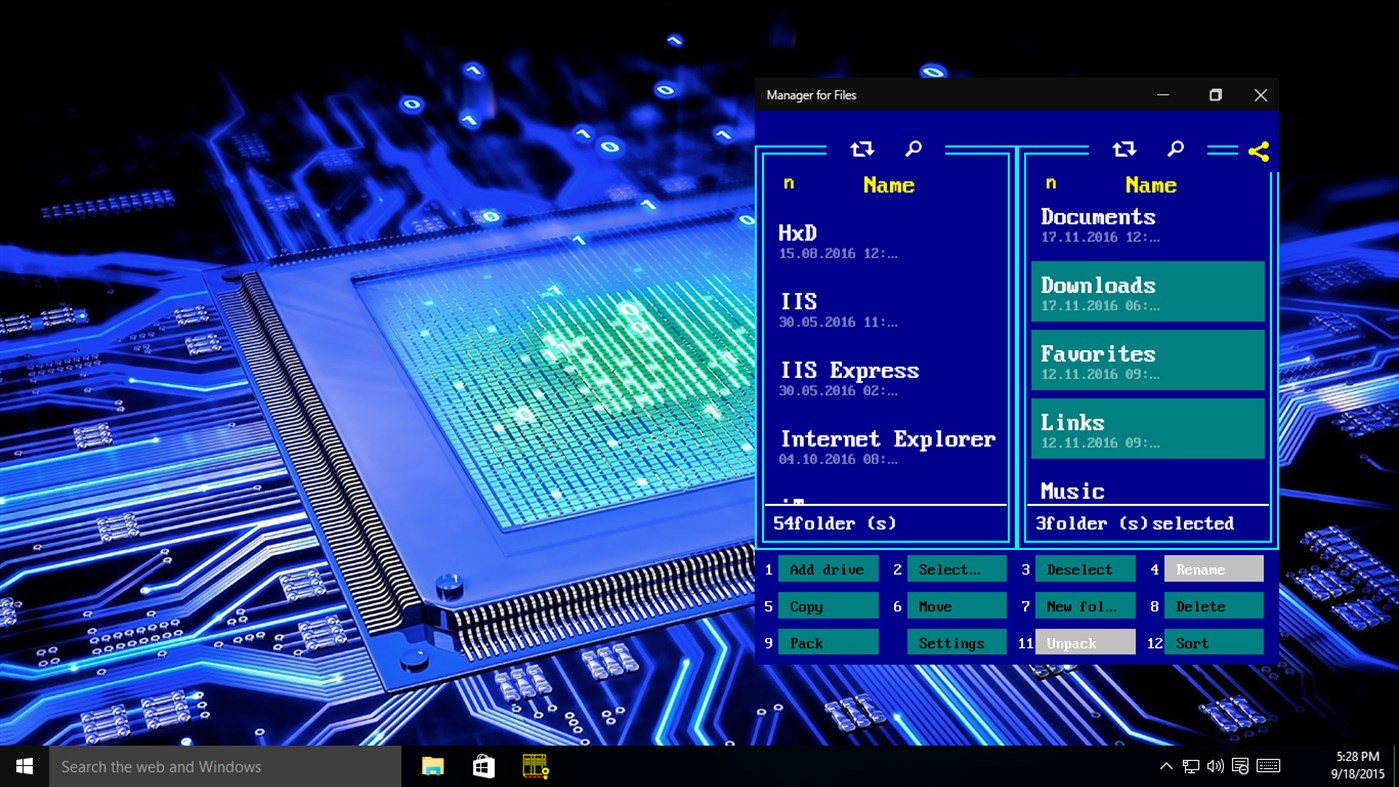The height and width of the screenshot is (787, 1399).
Task: Select the IIS Express folder
Action: coord(885,379)
